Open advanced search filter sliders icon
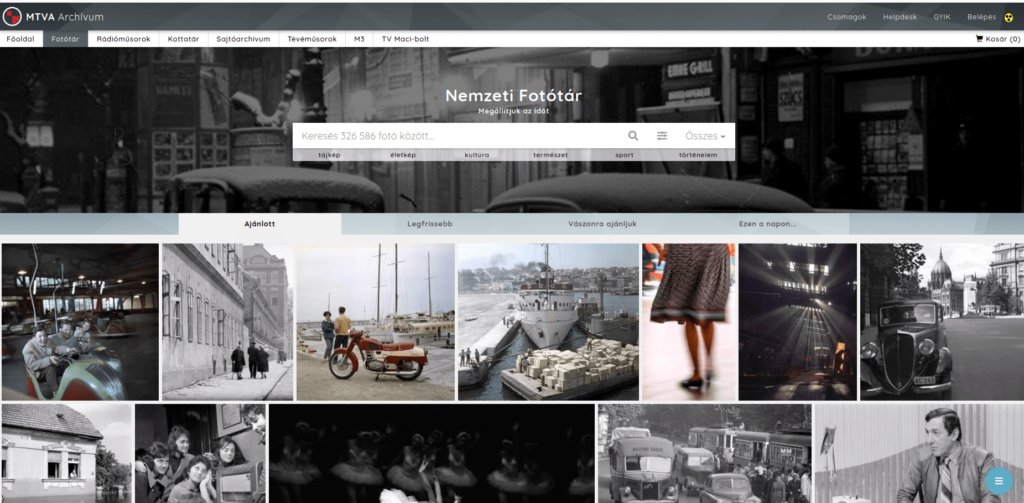This screenshot has width=1024, height=503. (662, 135)
